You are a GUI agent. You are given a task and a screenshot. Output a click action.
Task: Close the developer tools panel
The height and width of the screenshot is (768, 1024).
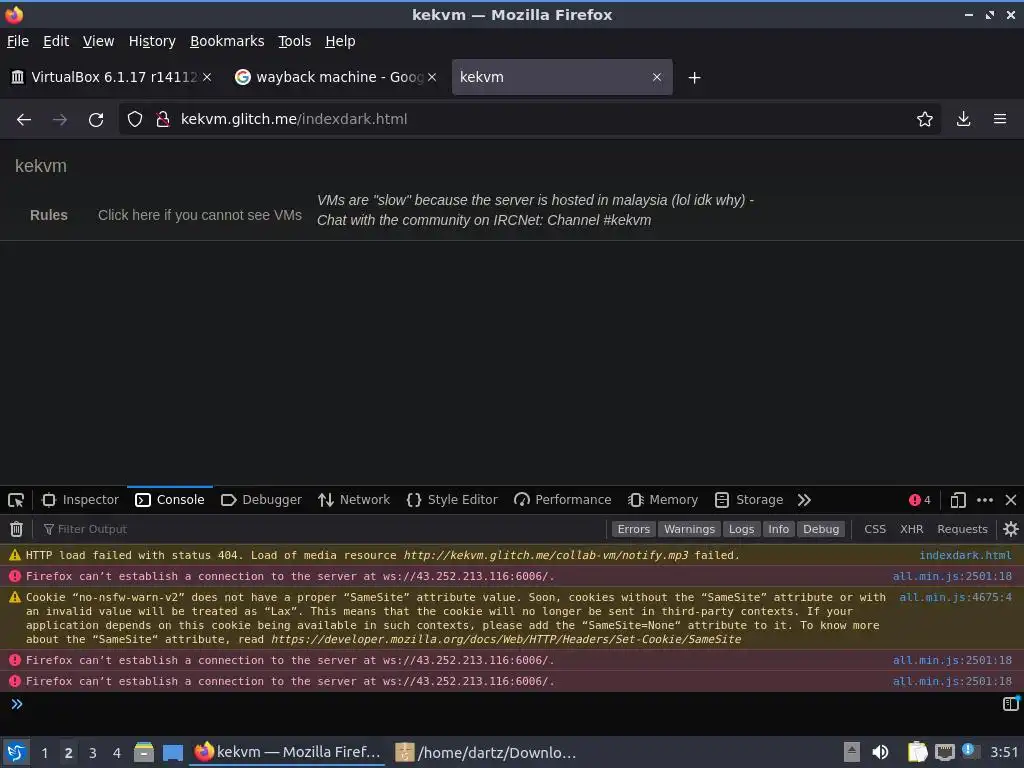pos(1011,500)
